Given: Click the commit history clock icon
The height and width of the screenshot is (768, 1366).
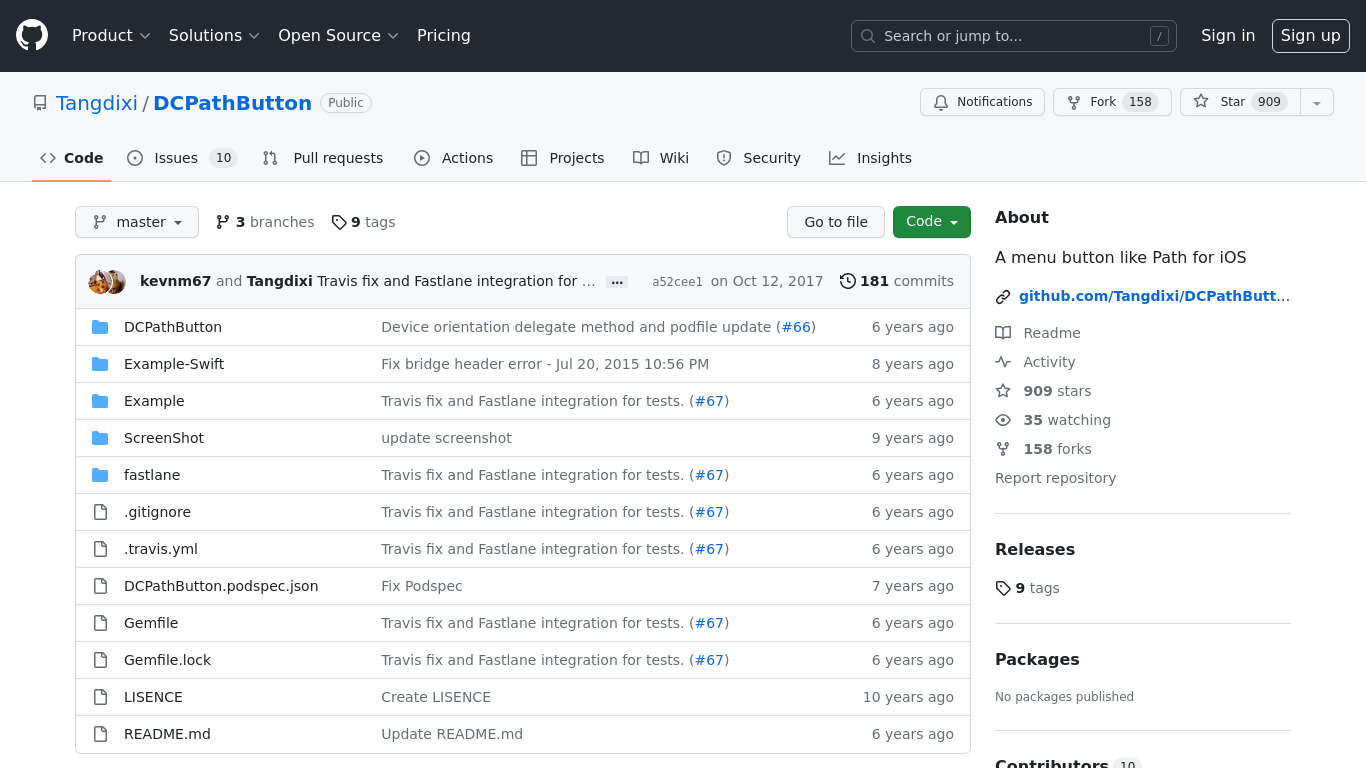Looking at the screenshot, I should coord(848,281).
